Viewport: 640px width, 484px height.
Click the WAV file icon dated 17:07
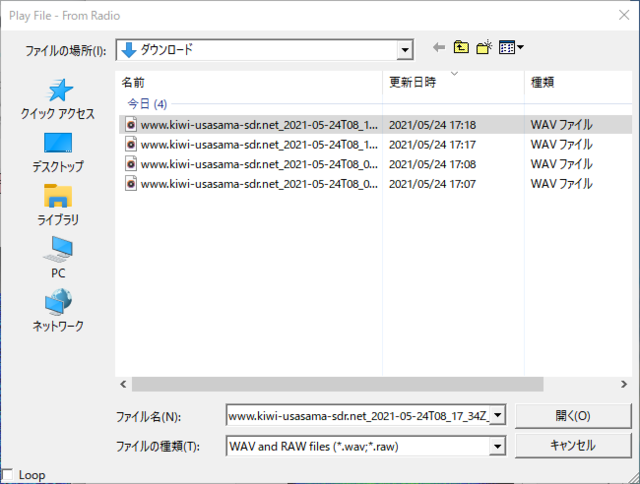[x=131, y=183]
